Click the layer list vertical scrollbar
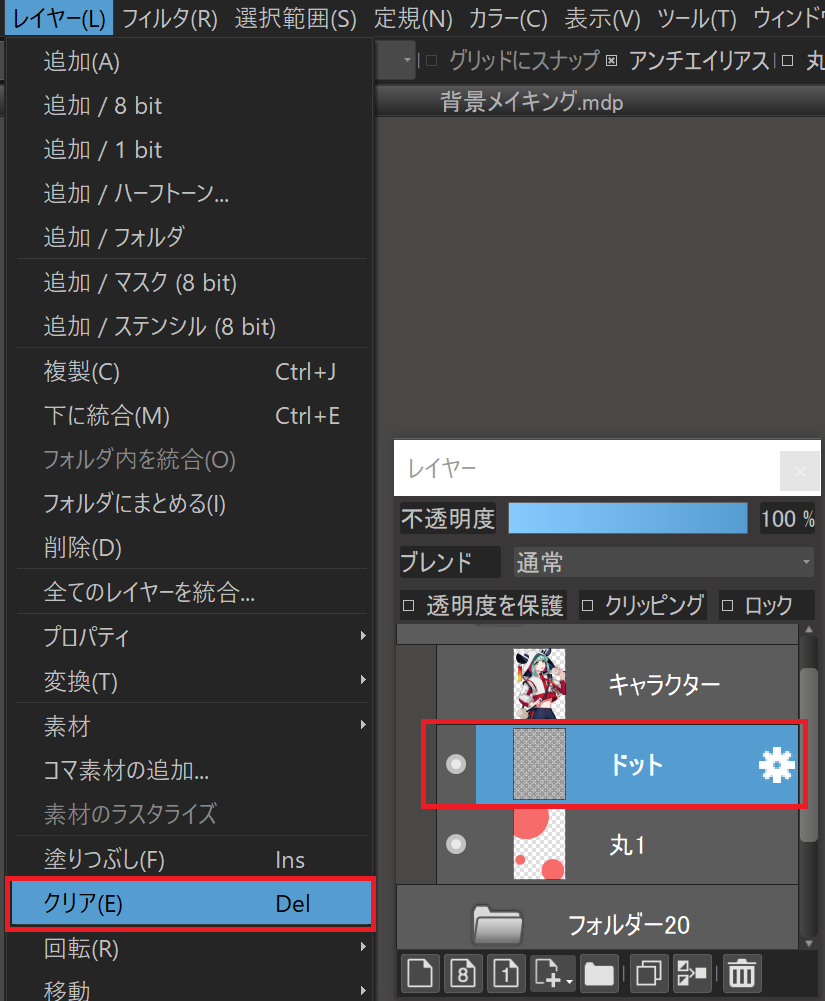 click(809, 755)
